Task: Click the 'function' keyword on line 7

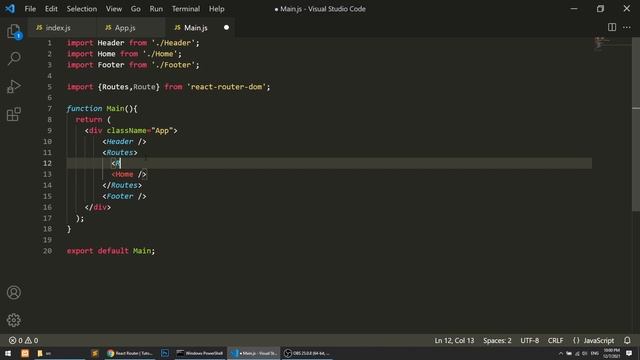Action: click(84, 109)
